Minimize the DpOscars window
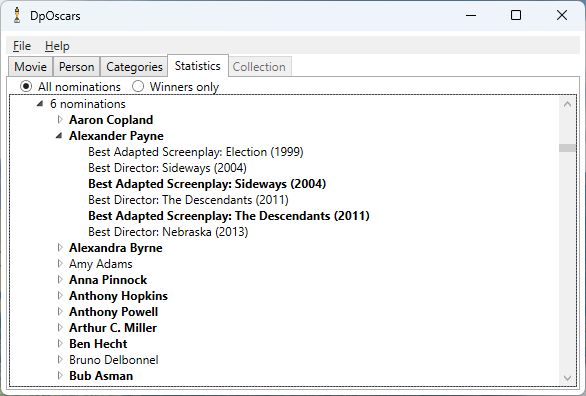The width and height of the screenshot is (586, 396). 471,16
